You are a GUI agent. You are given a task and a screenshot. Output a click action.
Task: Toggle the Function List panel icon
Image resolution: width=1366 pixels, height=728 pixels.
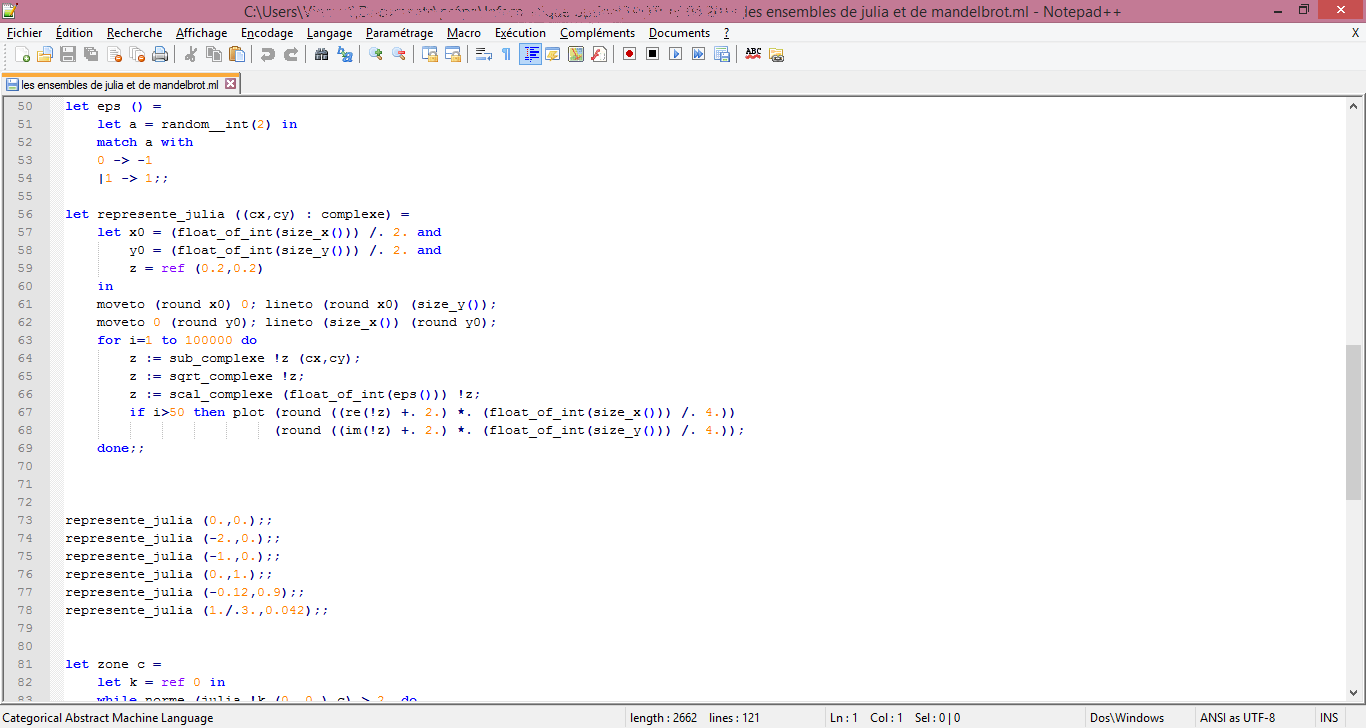[x=599, y=54]
